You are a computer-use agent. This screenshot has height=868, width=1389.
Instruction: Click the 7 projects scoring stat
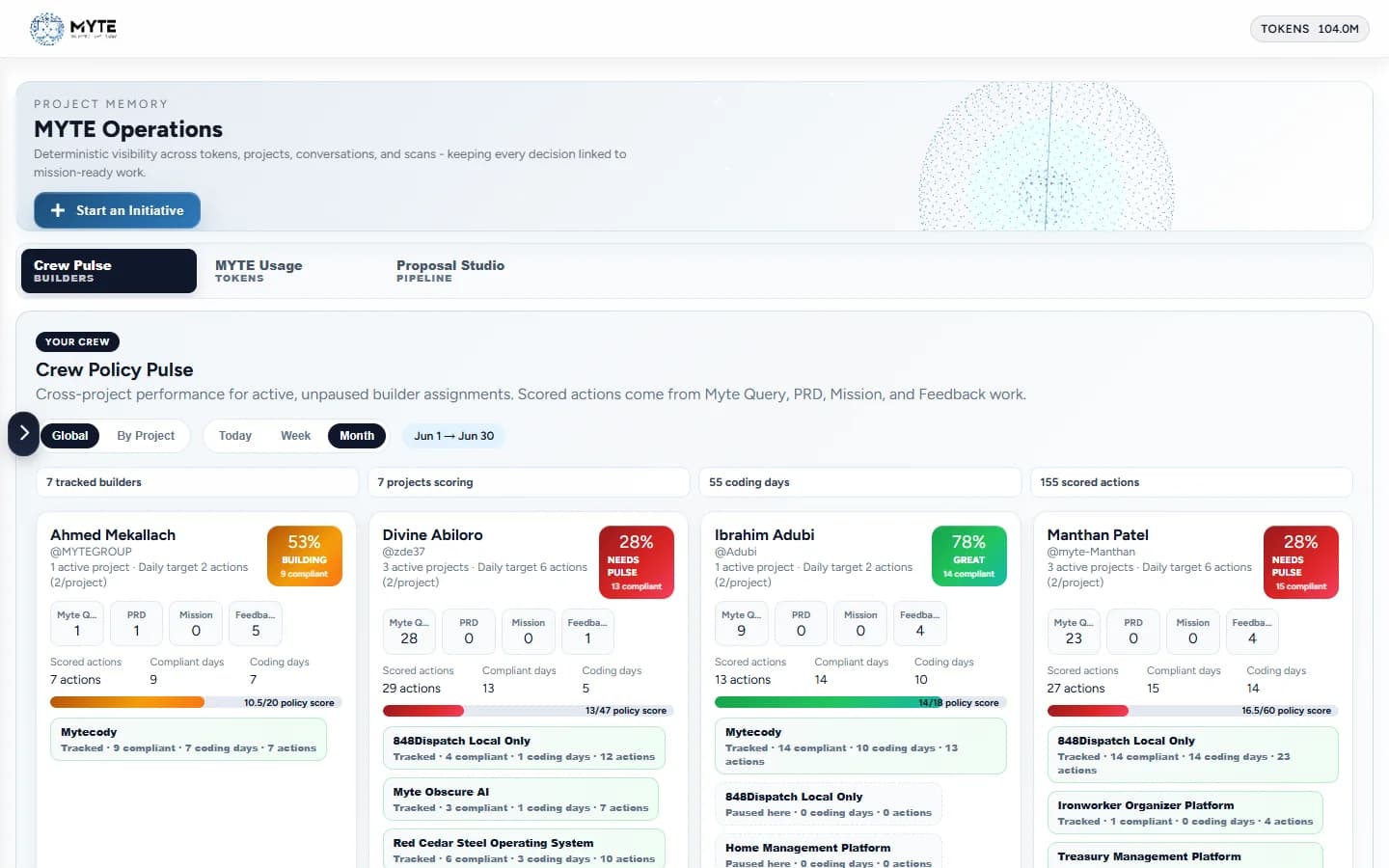coord(529,482)
